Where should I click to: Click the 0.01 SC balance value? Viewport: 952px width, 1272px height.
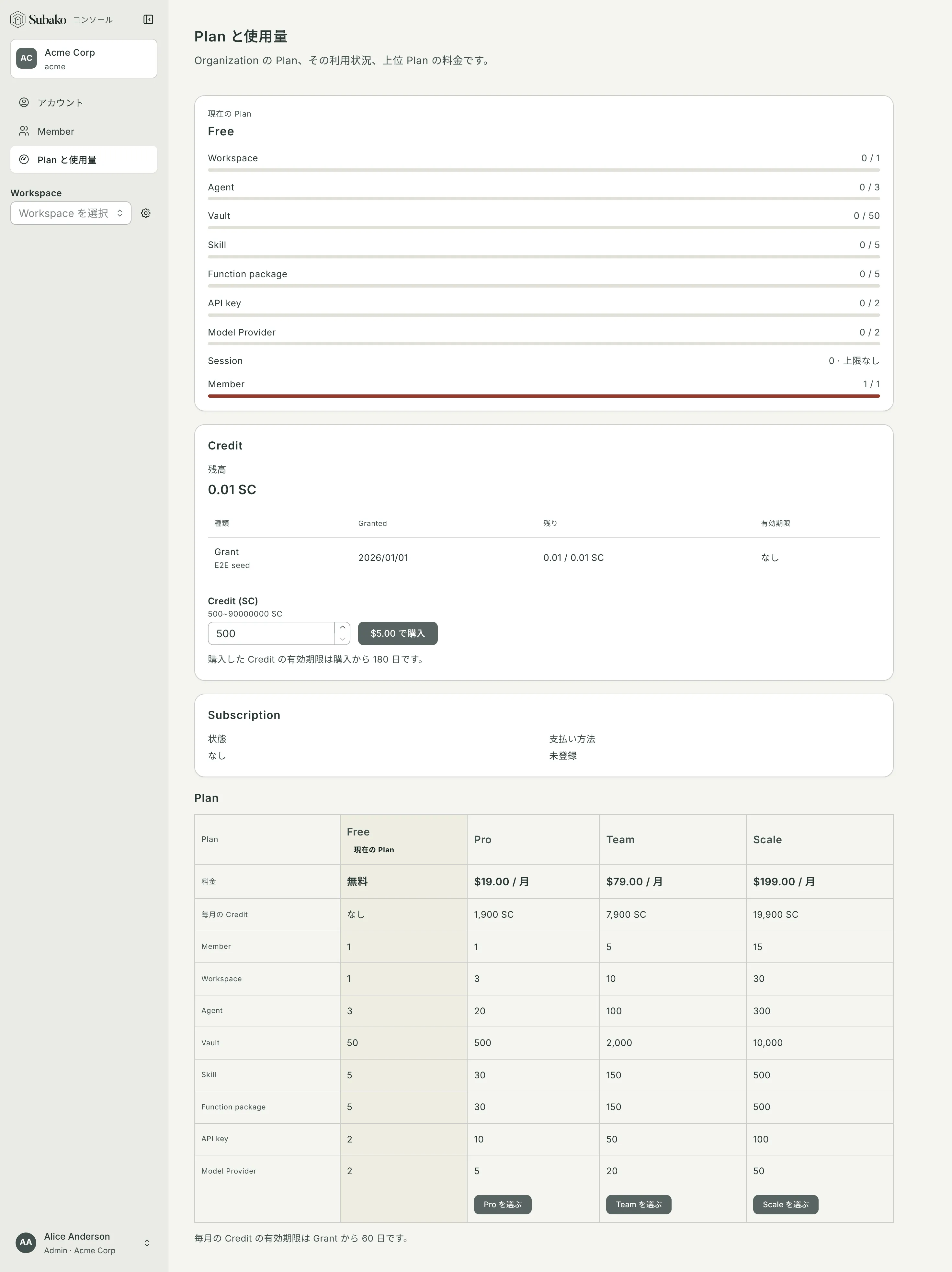pos(232,489)
